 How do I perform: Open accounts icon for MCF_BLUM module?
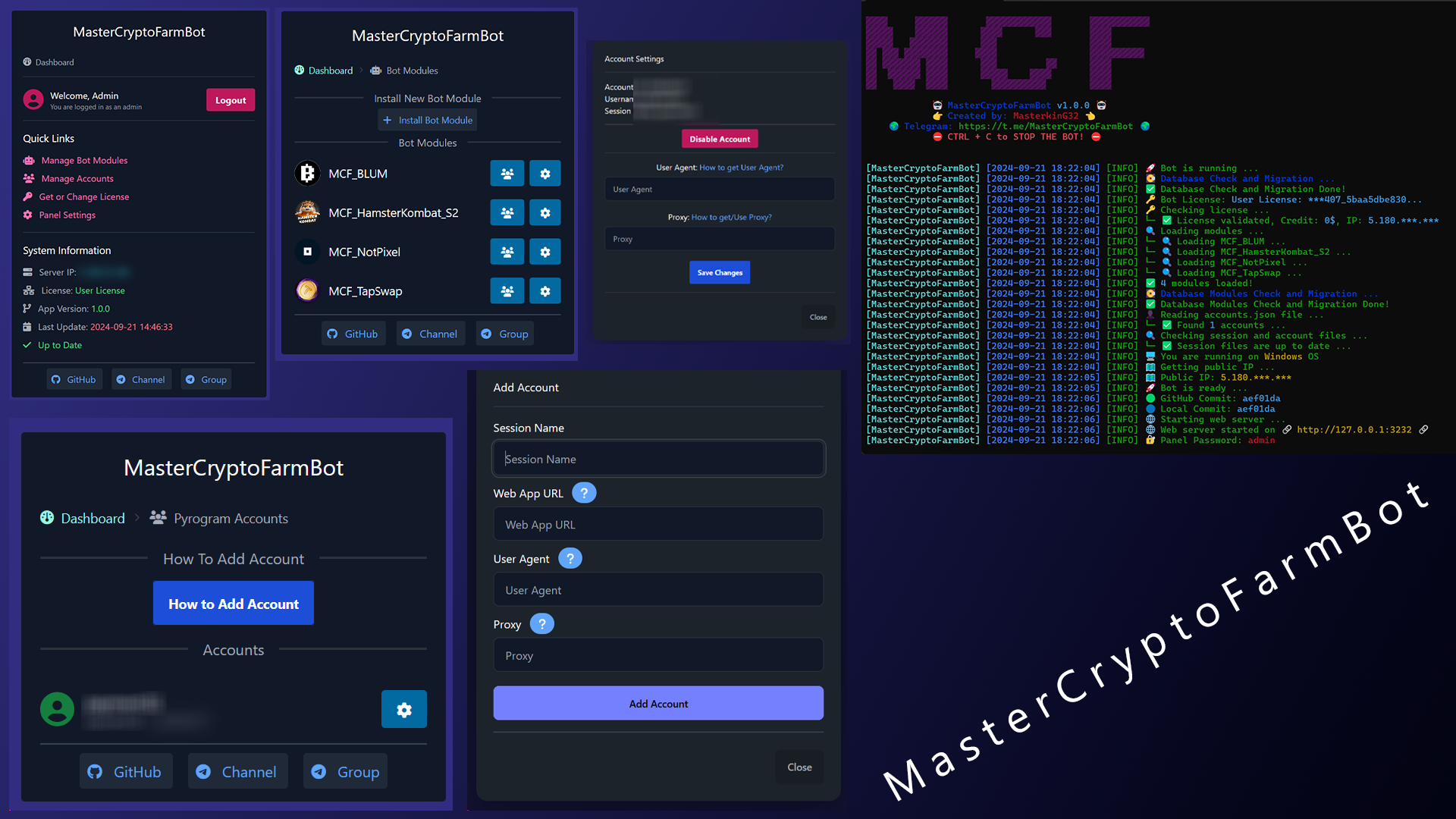[x=507, y=174]
